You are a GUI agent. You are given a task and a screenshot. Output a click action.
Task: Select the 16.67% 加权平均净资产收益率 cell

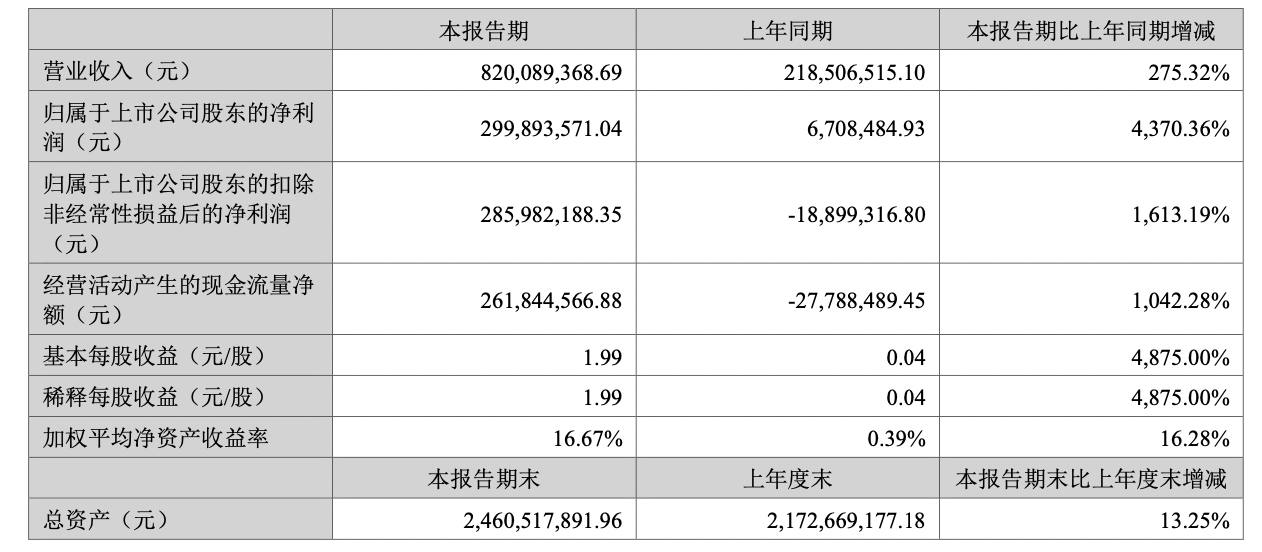coord(588,438)
